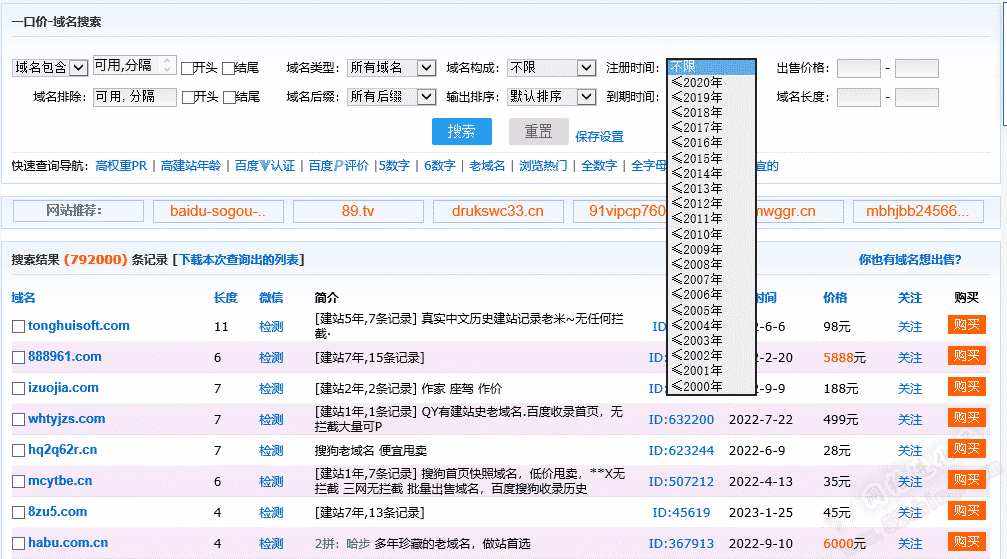Sort results by 长度 column header
Viewport: 1007px width, 559px height.
click(x=225, y=297)
